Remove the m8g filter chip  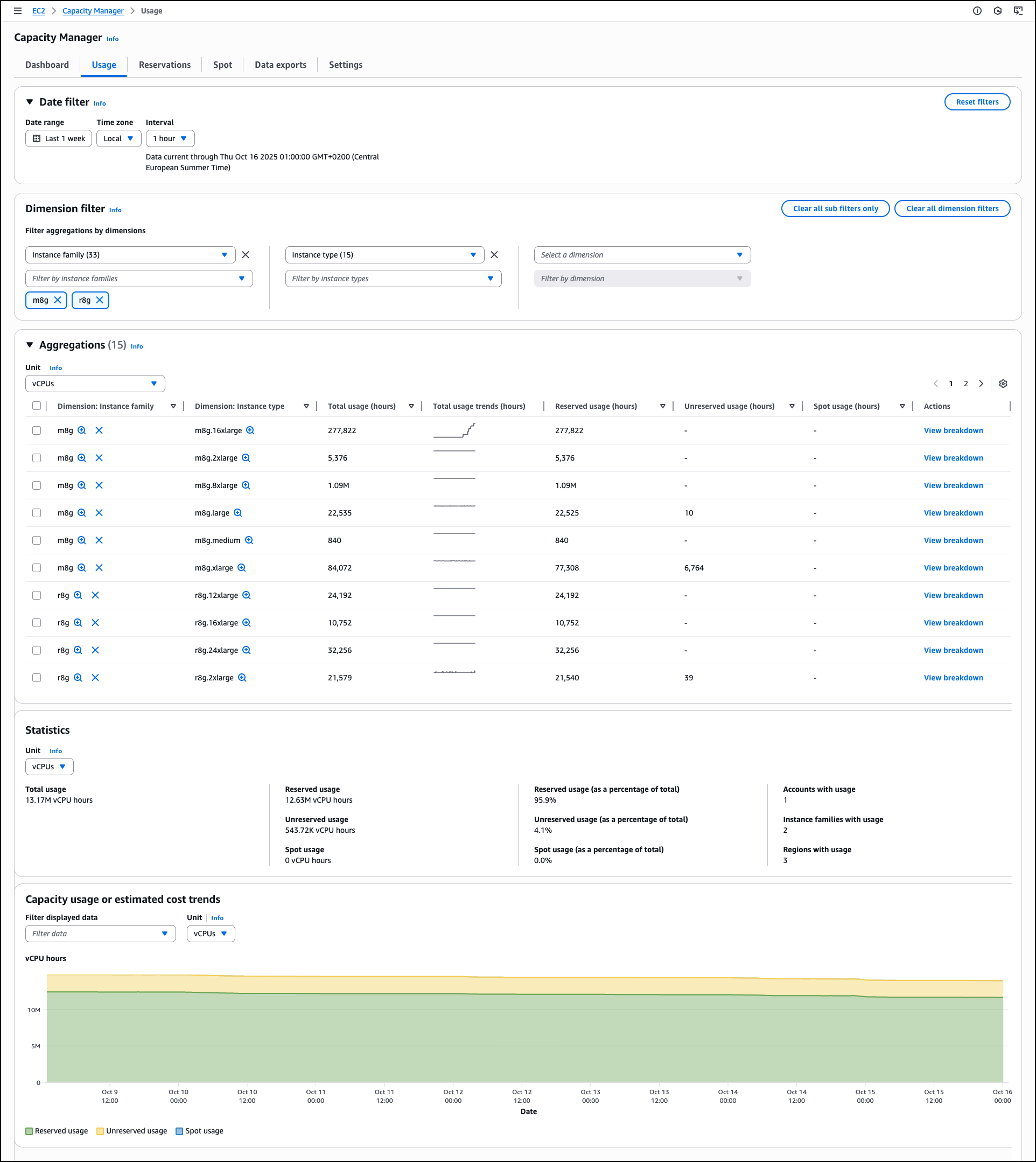tap(58, 300)
